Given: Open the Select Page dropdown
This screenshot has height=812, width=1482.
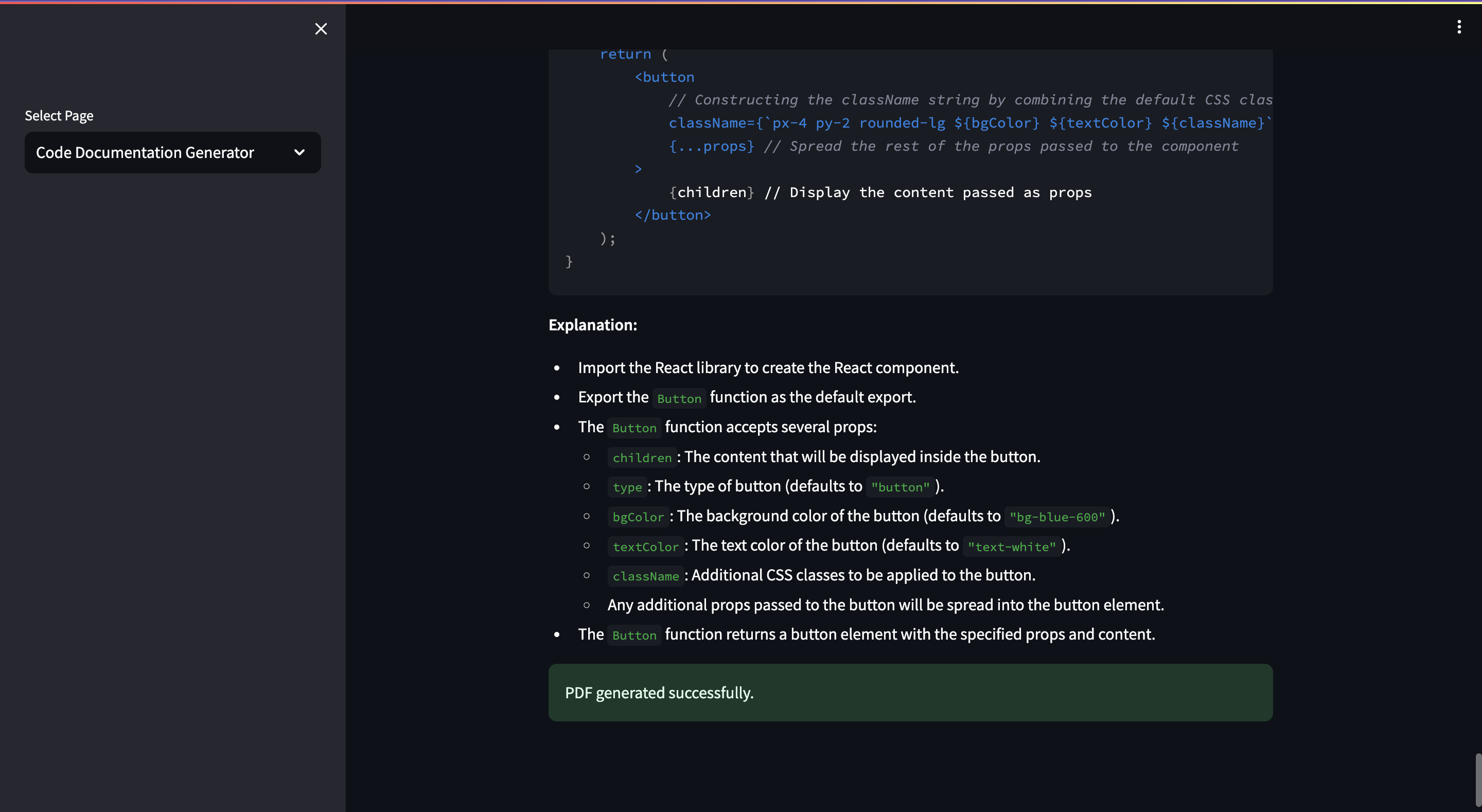Looking at the screenshot, I should click(x=172, y=152).
